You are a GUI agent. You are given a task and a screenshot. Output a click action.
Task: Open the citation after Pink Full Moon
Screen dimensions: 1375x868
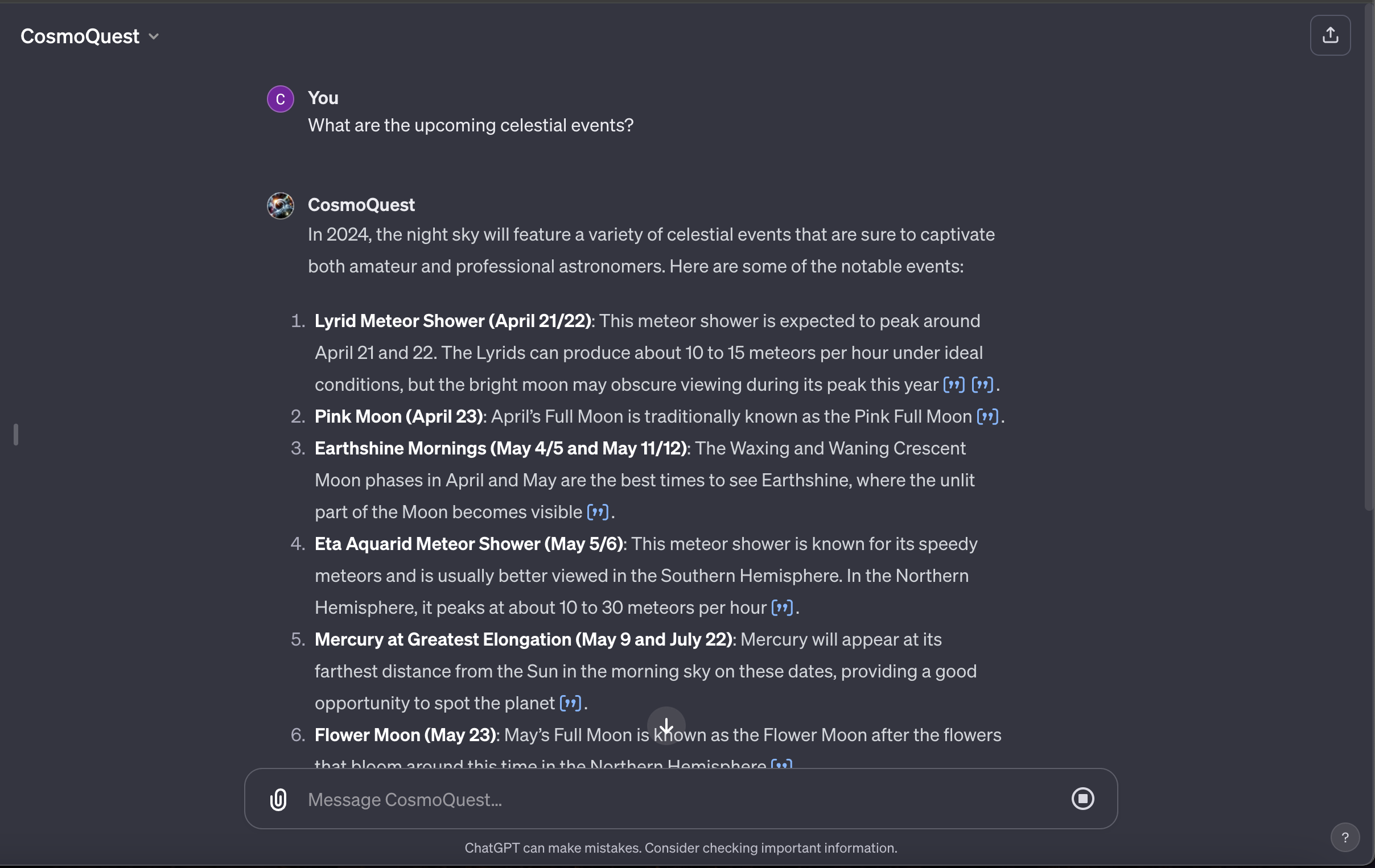coord(987,416)
